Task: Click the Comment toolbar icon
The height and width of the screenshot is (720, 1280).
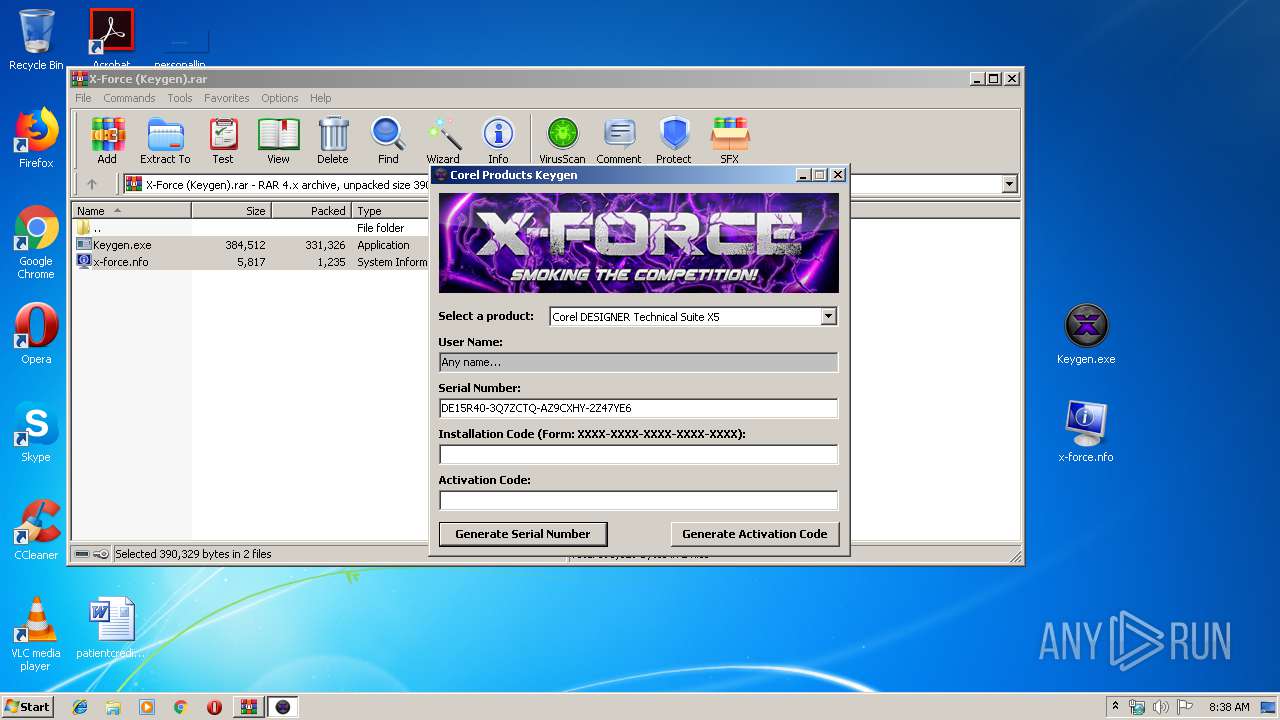Action: [x=619, y=140]
